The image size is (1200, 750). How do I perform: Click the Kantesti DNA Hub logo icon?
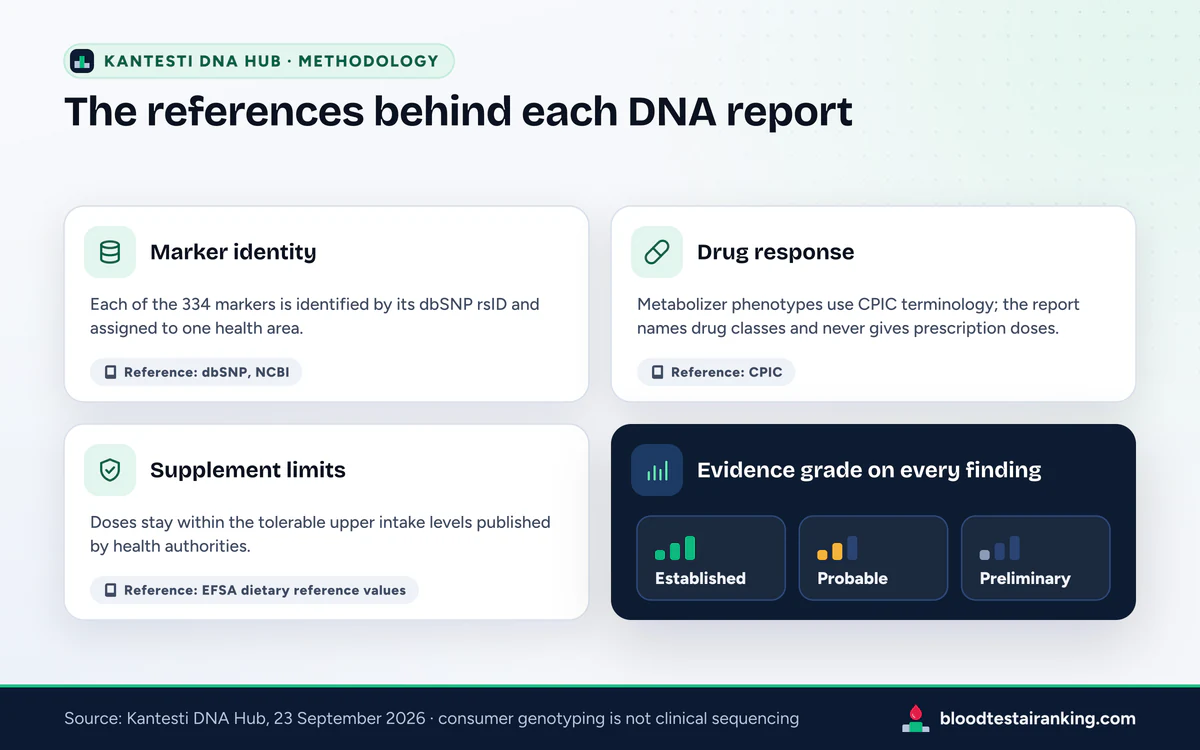[82, 61]
